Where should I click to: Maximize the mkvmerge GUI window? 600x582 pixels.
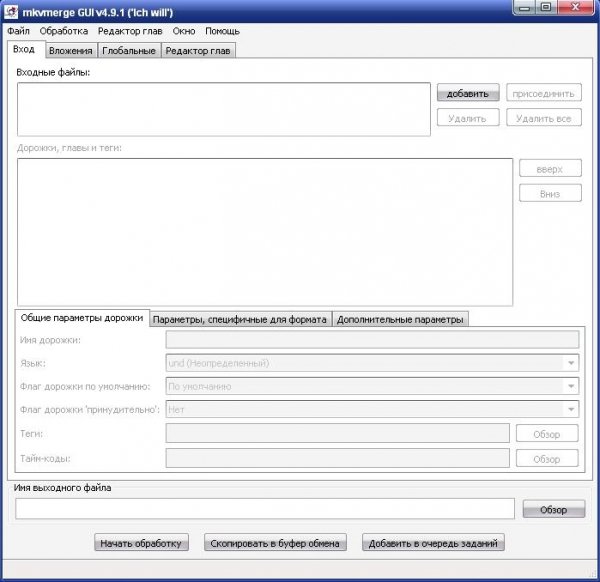[x=546, y=8]
